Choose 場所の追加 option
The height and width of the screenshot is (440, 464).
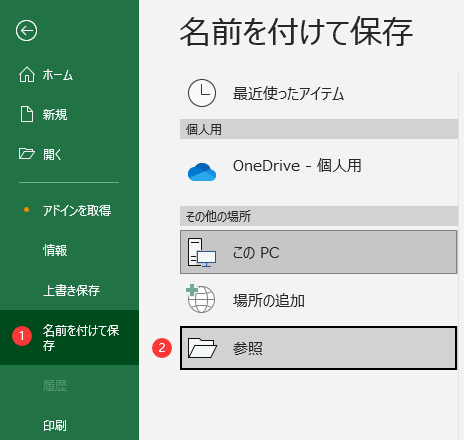(318, 300)
